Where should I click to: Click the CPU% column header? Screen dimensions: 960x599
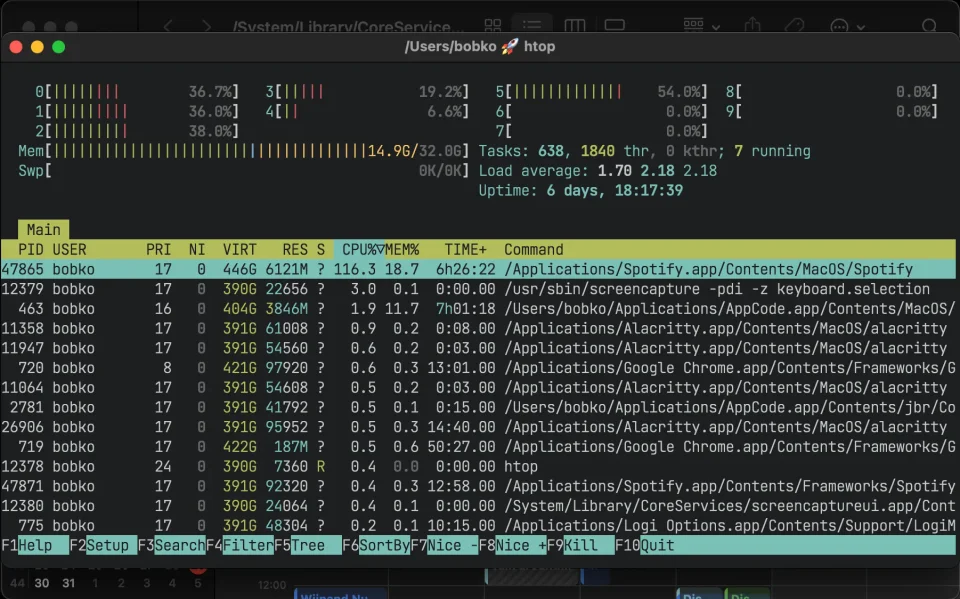[359, 249]
